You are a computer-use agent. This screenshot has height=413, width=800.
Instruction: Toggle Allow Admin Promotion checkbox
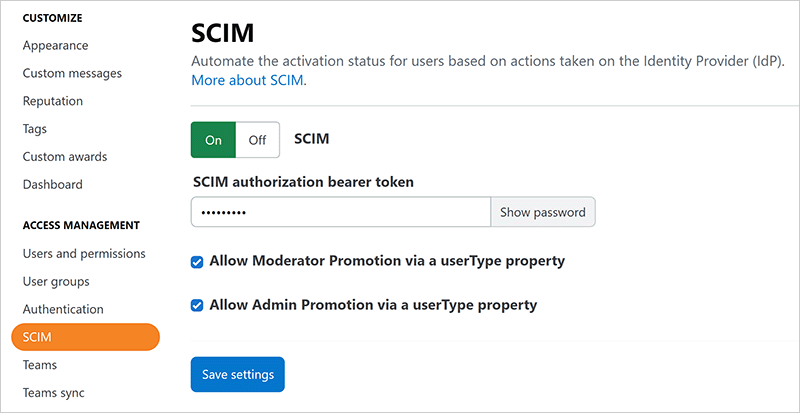[197, 306]
